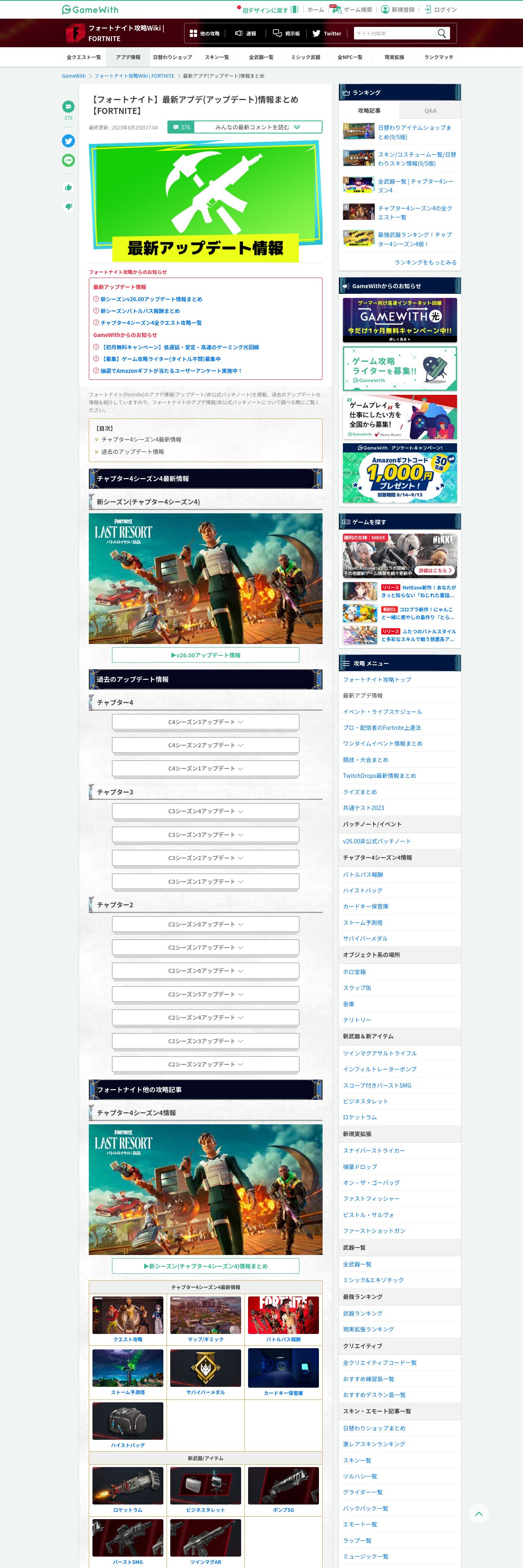This screenshot has height=1568, width=523.
Task: Expand C2シーズン2アップデート
Action: (206, 1064)
